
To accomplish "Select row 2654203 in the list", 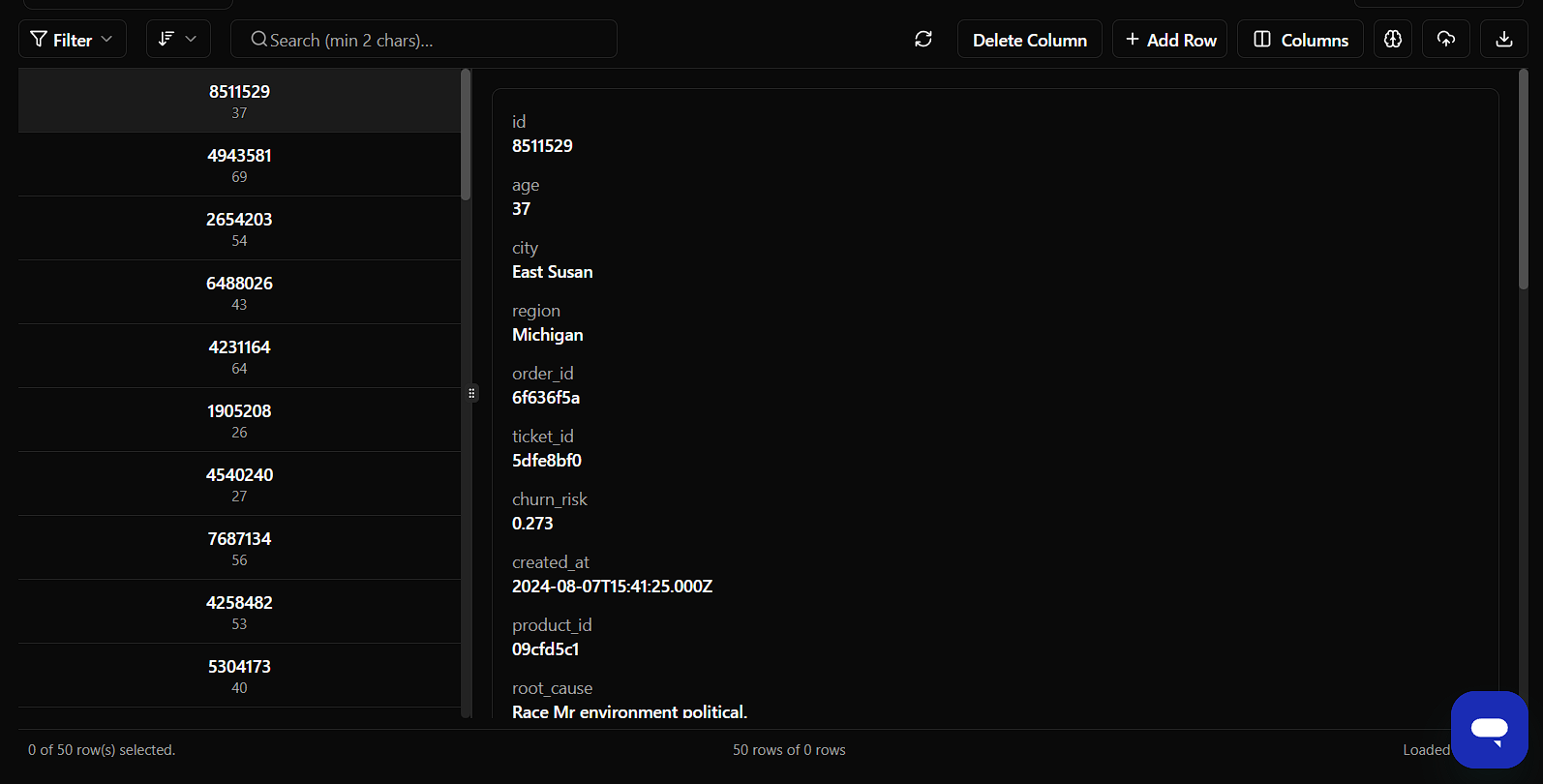I will point(239,228).
